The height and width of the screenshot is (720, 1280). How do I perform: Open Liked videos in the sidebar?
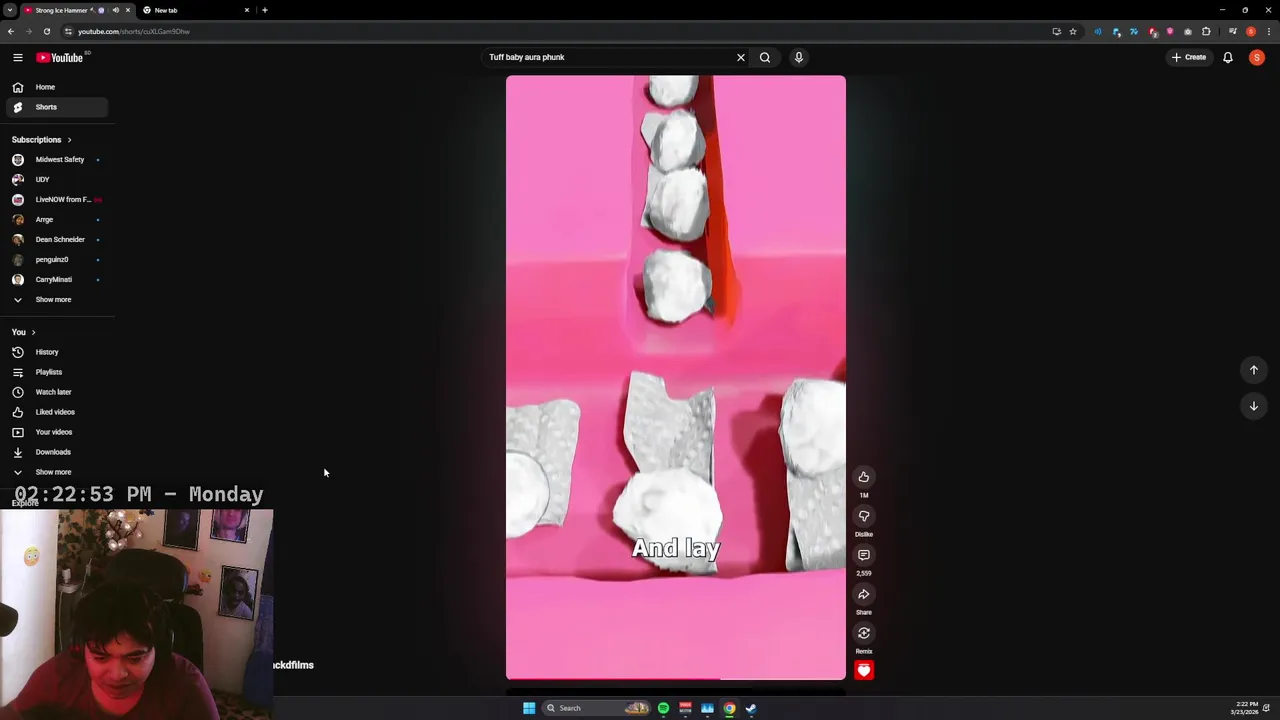tap(55, 412)
